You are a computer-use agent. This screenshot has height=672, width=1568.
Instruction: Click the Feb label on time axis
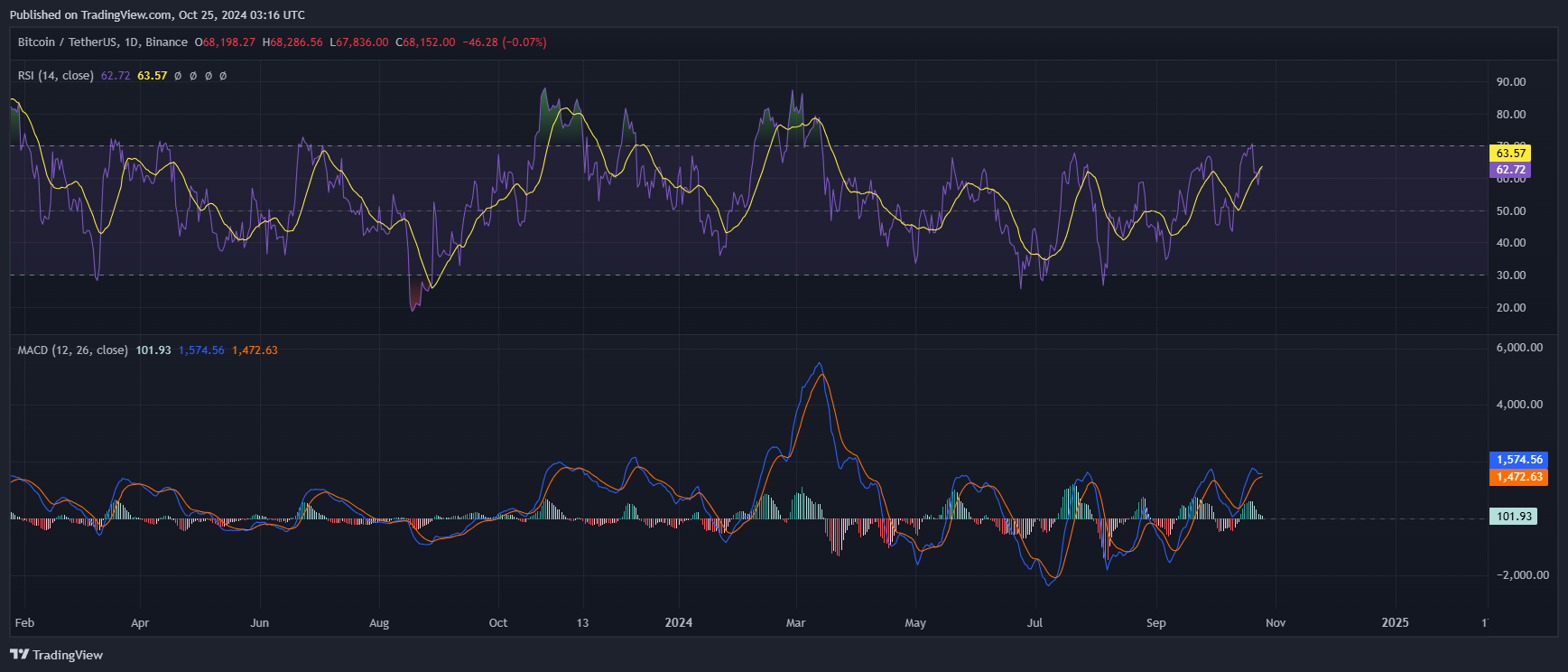(x=24, y=623)
